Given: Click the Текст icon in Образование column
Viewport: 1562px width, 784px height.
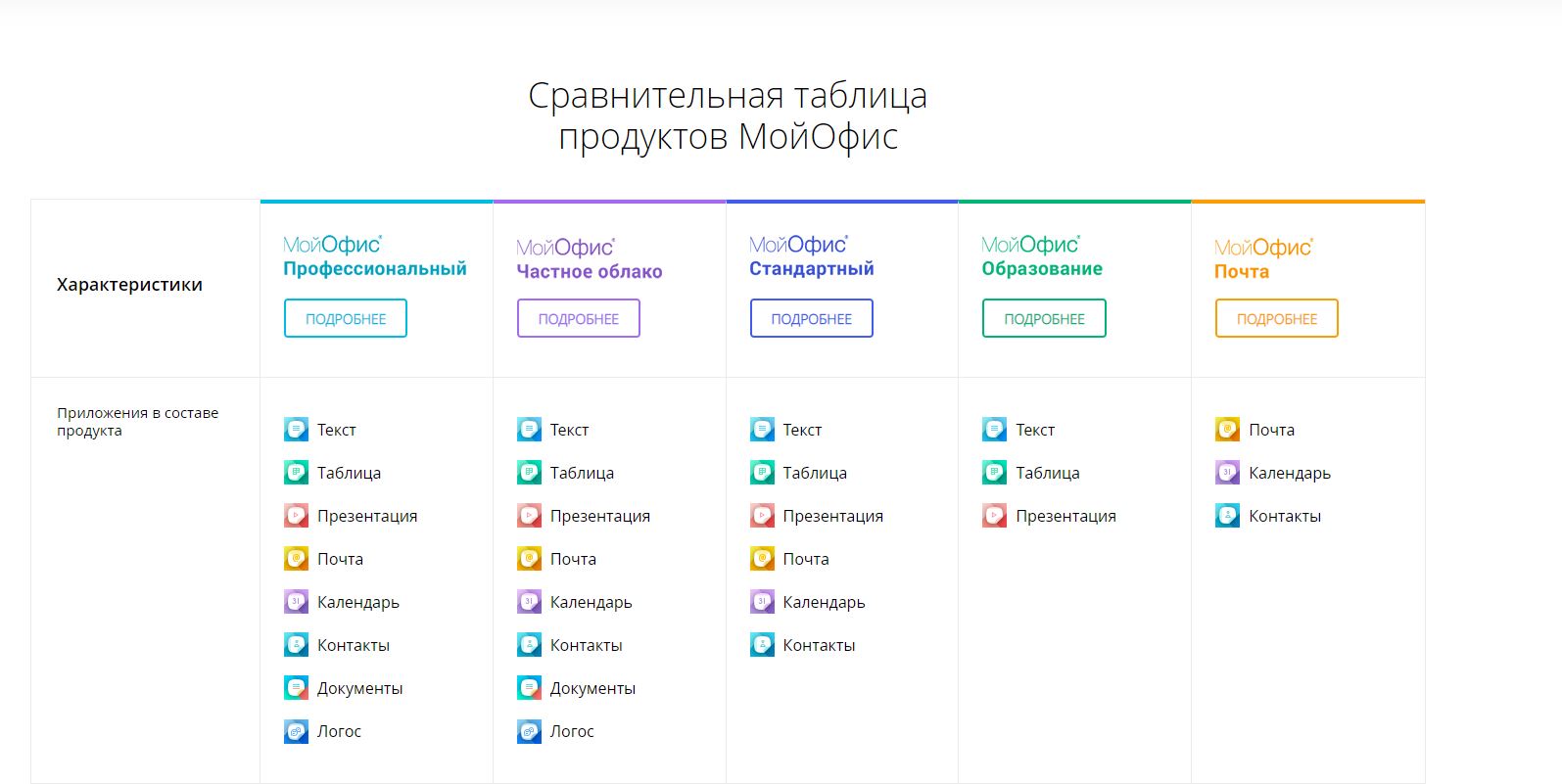Looking at the screenshot, I should pos(994,429).
